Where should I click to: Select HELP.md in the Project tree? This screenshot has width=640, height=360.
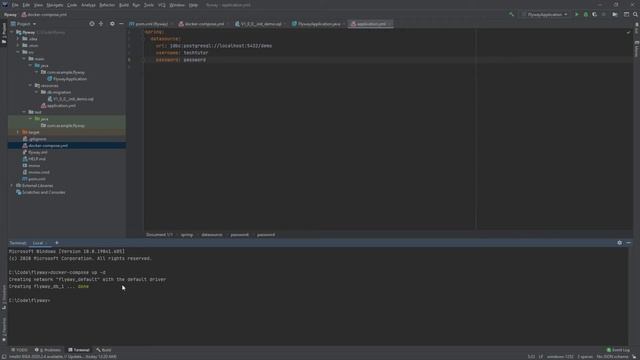(37, 159)
